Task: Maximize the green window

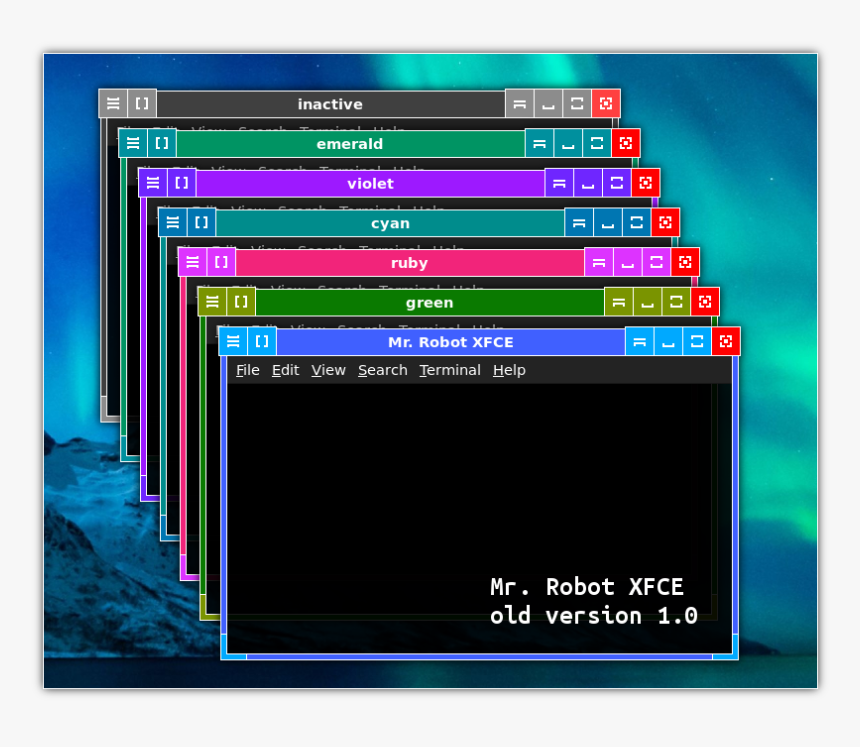Action: [x=676, y=301]
